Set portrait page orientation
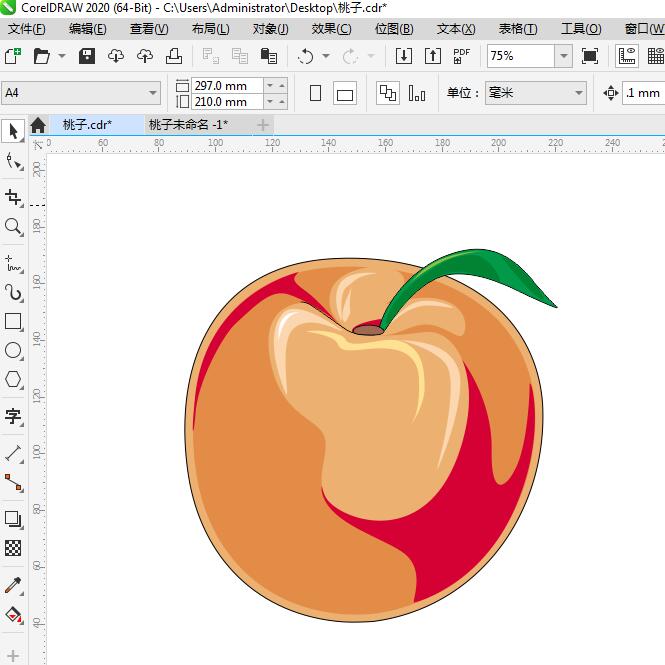Image resolution: width=665 pixels, height=665 pixels. [316, 93]
